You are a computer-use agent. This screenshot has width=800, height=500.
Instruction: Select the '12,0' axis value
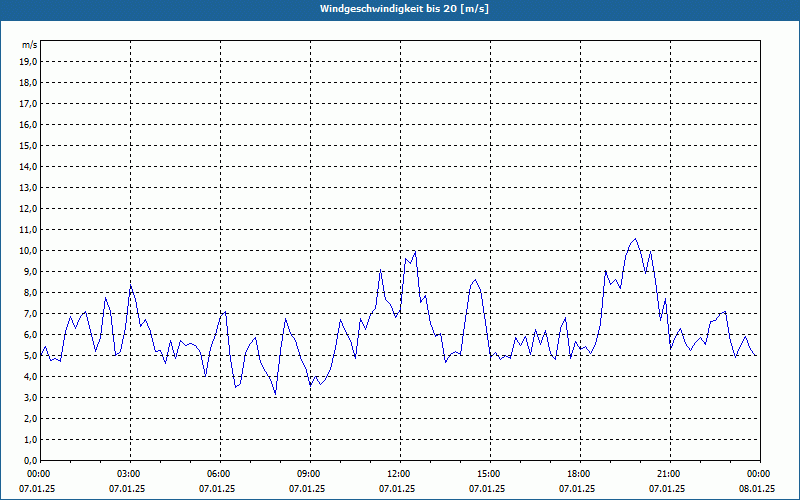coord(29,209)
